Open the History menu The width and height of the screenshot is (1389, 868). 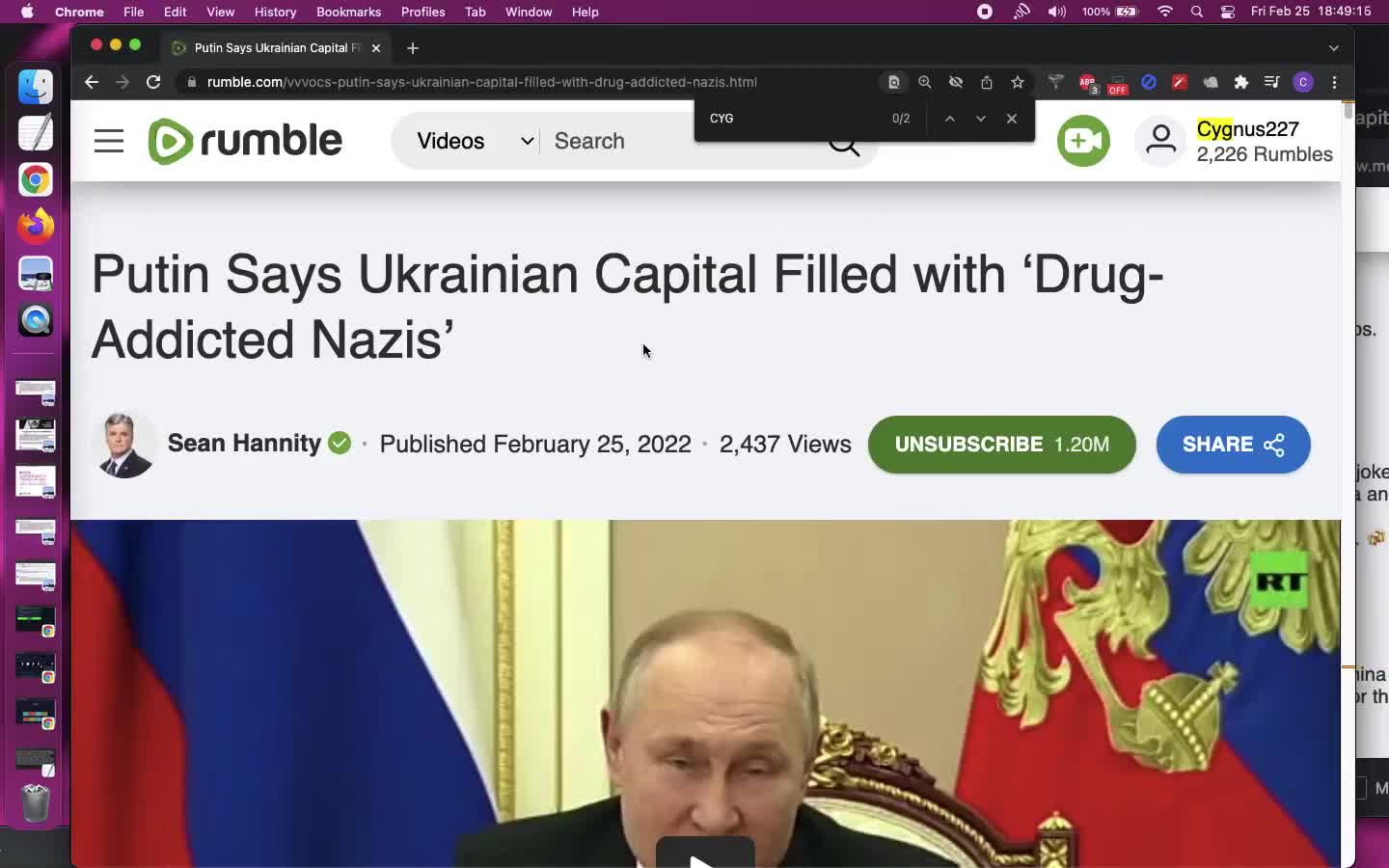pyautogui.click(x=275, y=12)
